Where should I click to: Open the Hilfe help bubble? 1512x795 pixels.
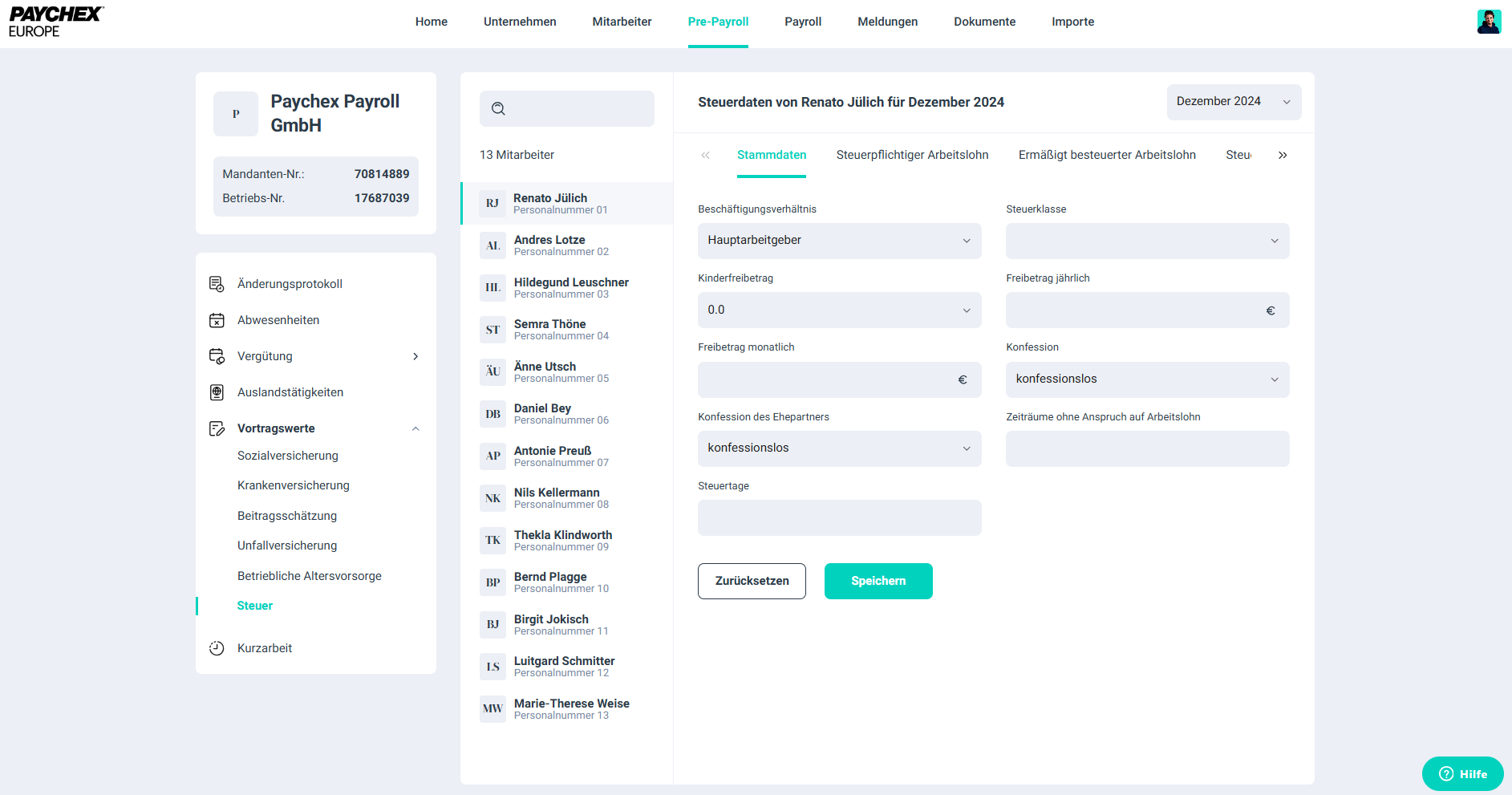tap(1462, 773)
